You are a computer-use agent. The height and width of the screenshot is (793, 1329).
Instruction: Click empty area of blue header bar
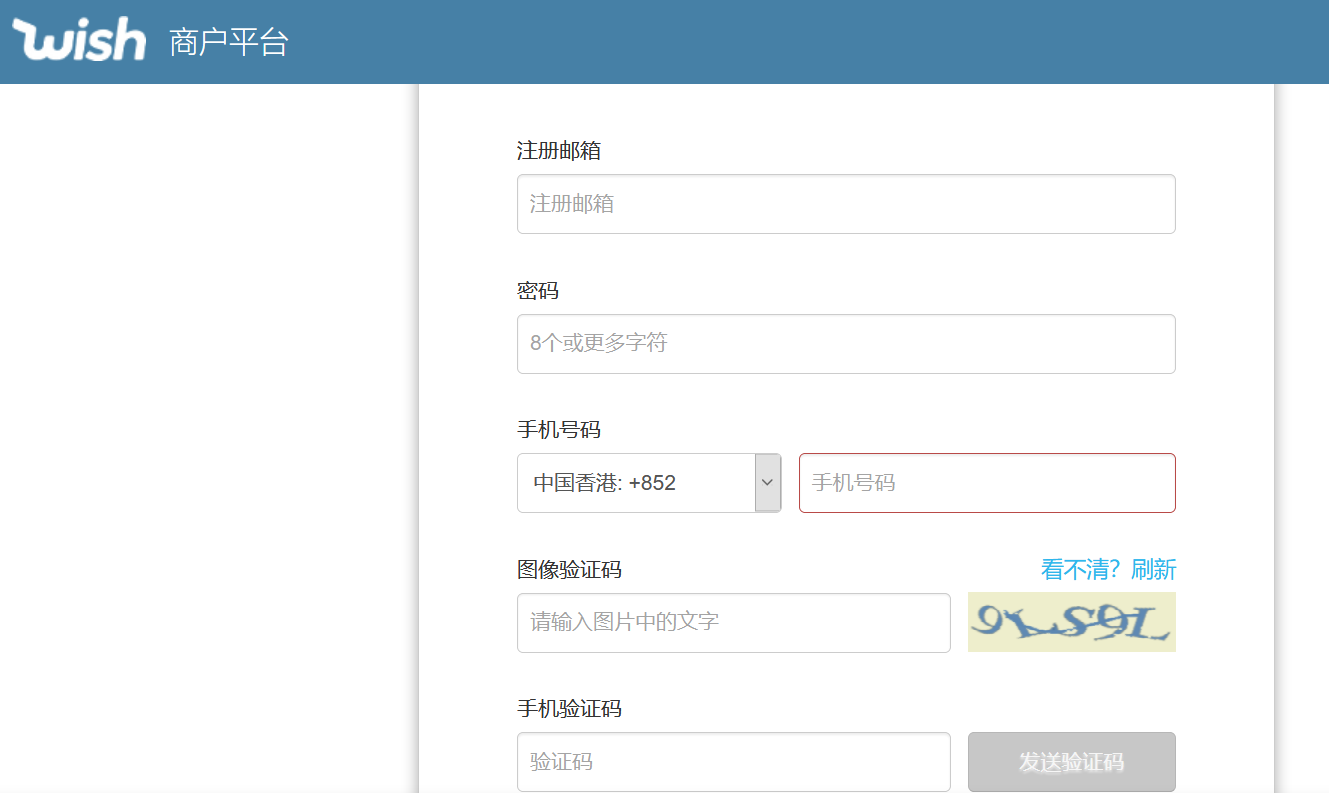[800, 42]
